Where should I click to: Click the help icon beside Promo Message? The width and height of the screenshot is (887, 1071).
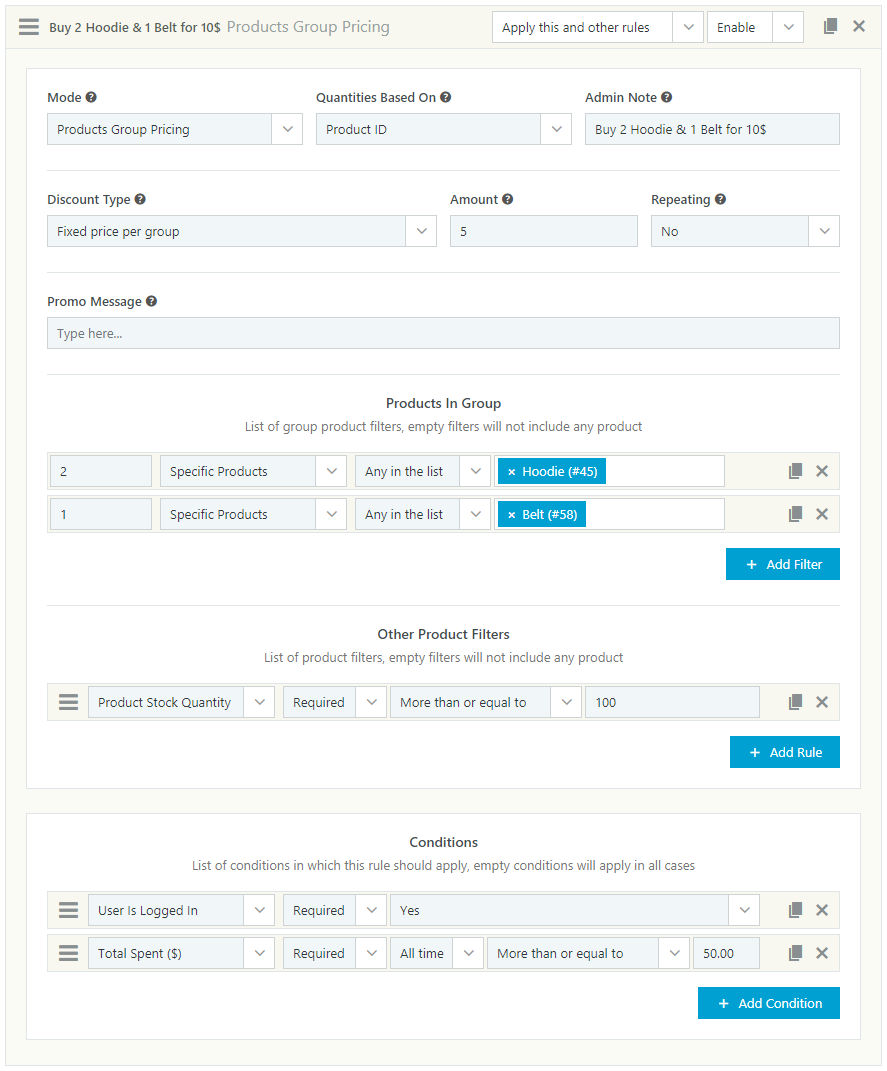coord(151,301)
